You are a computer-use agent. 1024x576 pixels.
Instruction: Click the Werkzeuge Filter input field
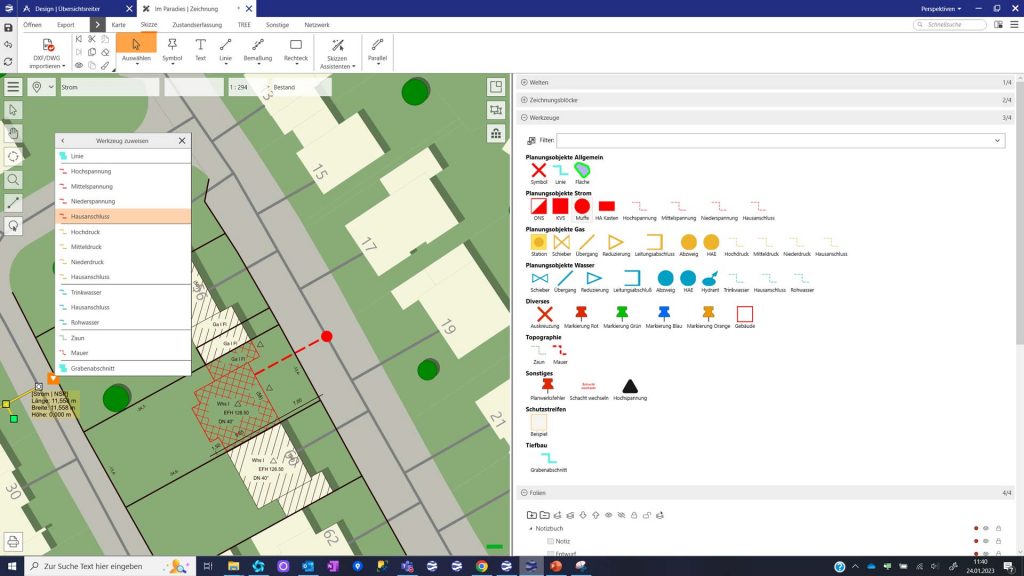[780, 141]
